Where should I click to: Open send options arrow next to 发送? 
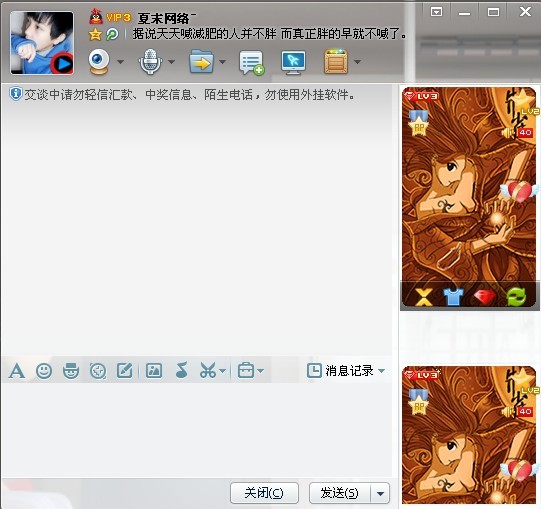click(x=381, y=493)
